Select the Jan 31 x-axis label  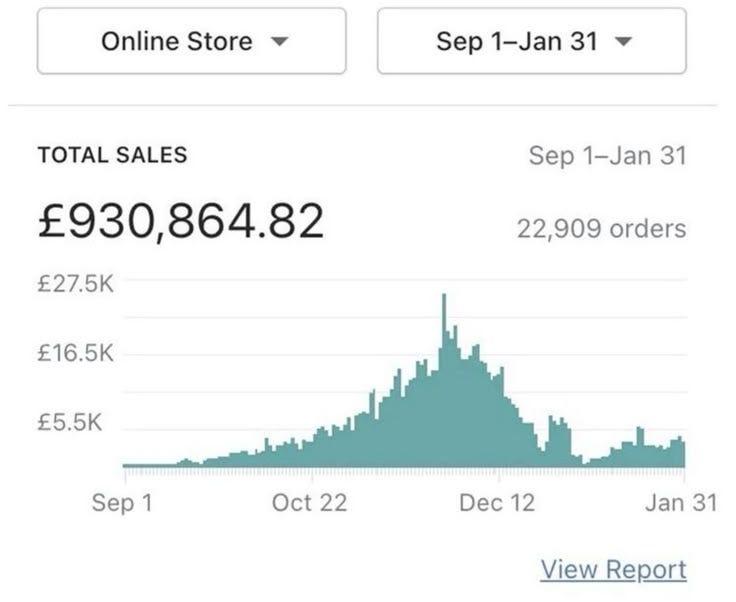pyautogui.click(x=680, y=502)
